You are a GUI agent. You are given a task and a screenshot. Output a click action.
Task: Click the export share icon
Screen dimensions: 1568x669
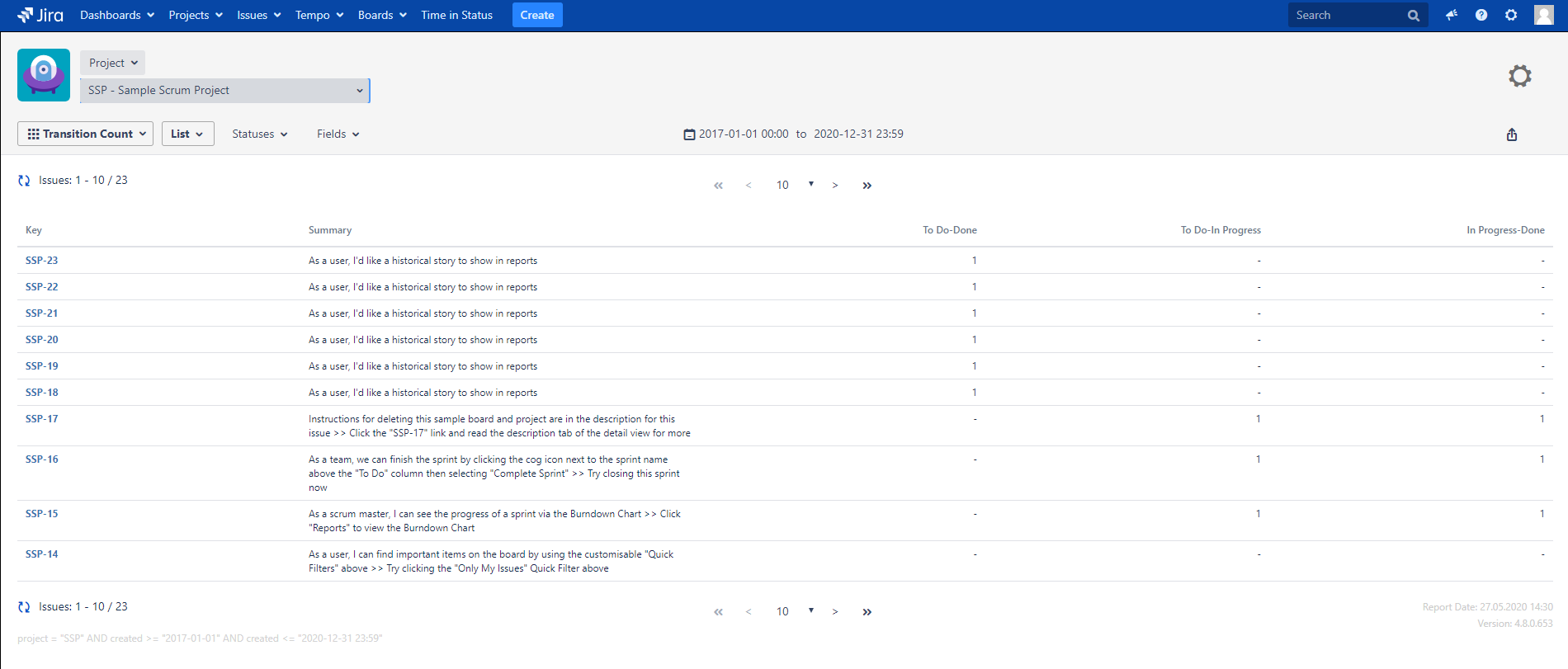pyautogui.click(x=1512, y=134)
